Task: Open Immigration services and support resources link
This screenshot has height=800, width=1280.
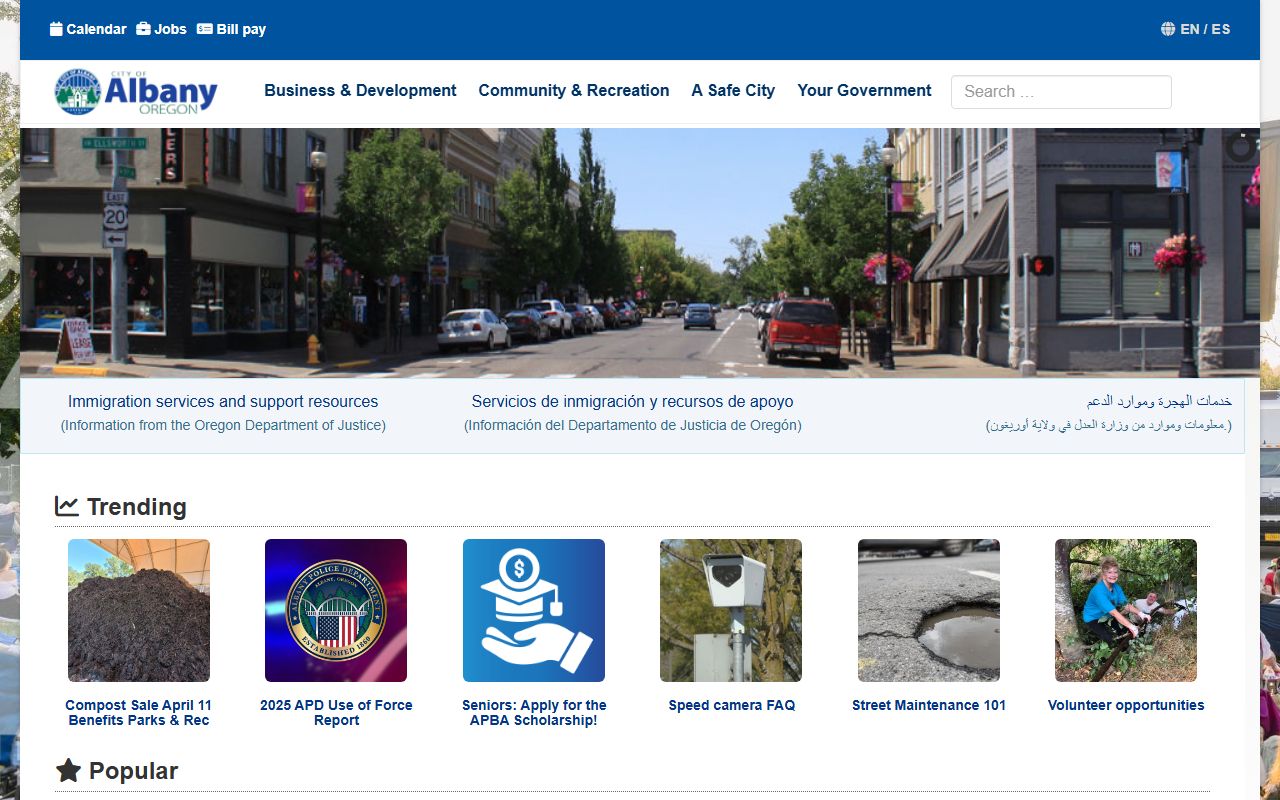Action: pos(223,401)
